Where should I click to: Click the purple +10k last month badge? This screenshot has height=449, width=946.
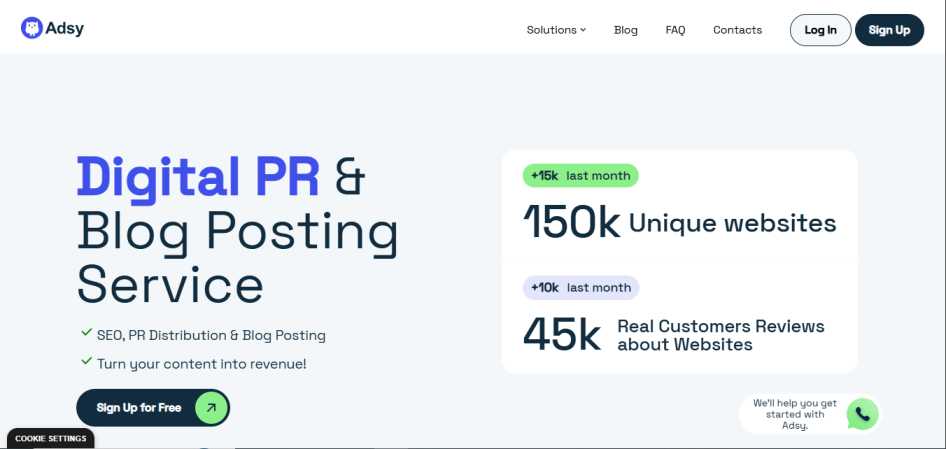[580, 288]
